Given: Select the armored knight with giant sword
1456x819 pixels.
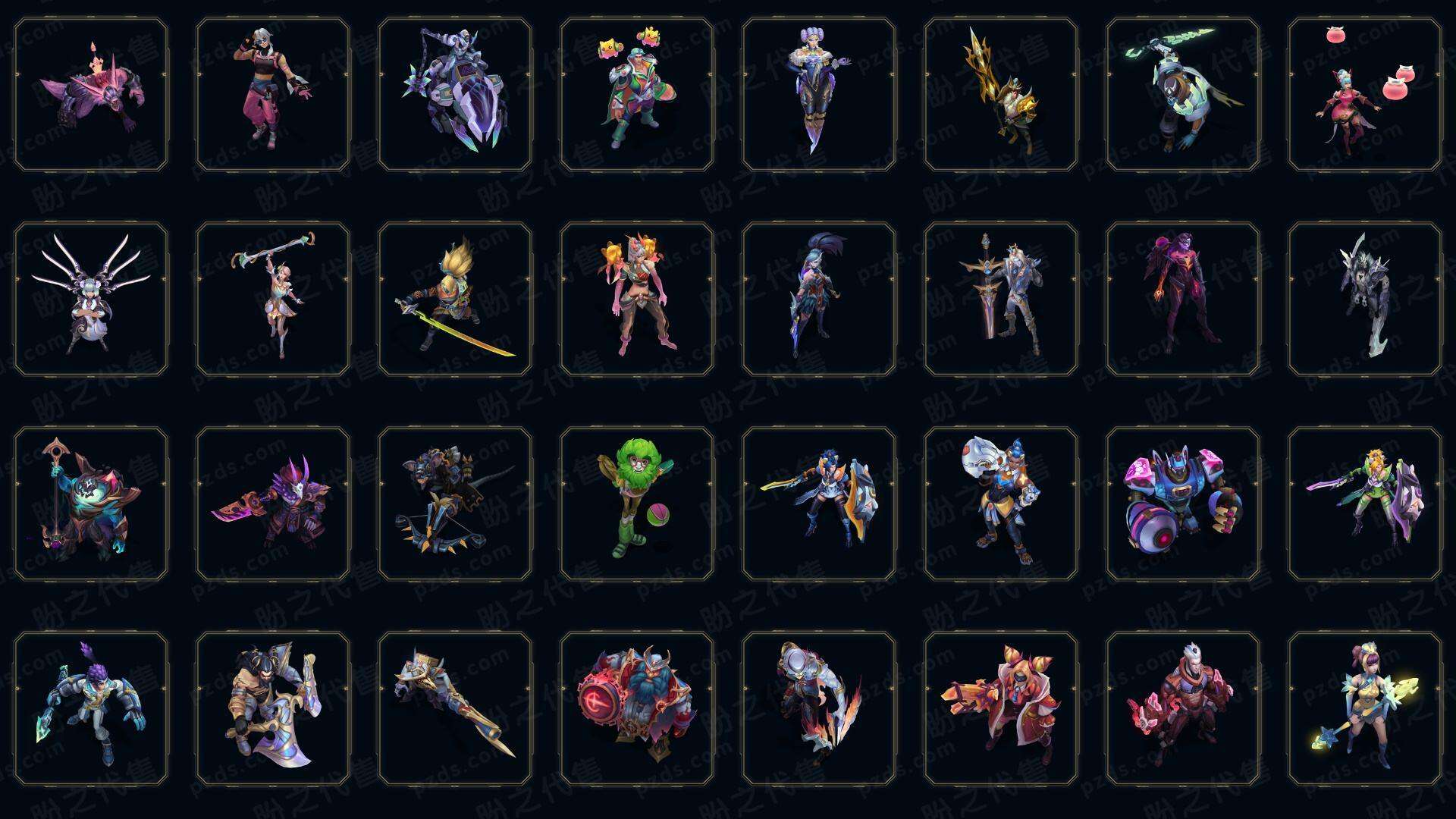Looking at the screenshot, I should pos(1001,299).
